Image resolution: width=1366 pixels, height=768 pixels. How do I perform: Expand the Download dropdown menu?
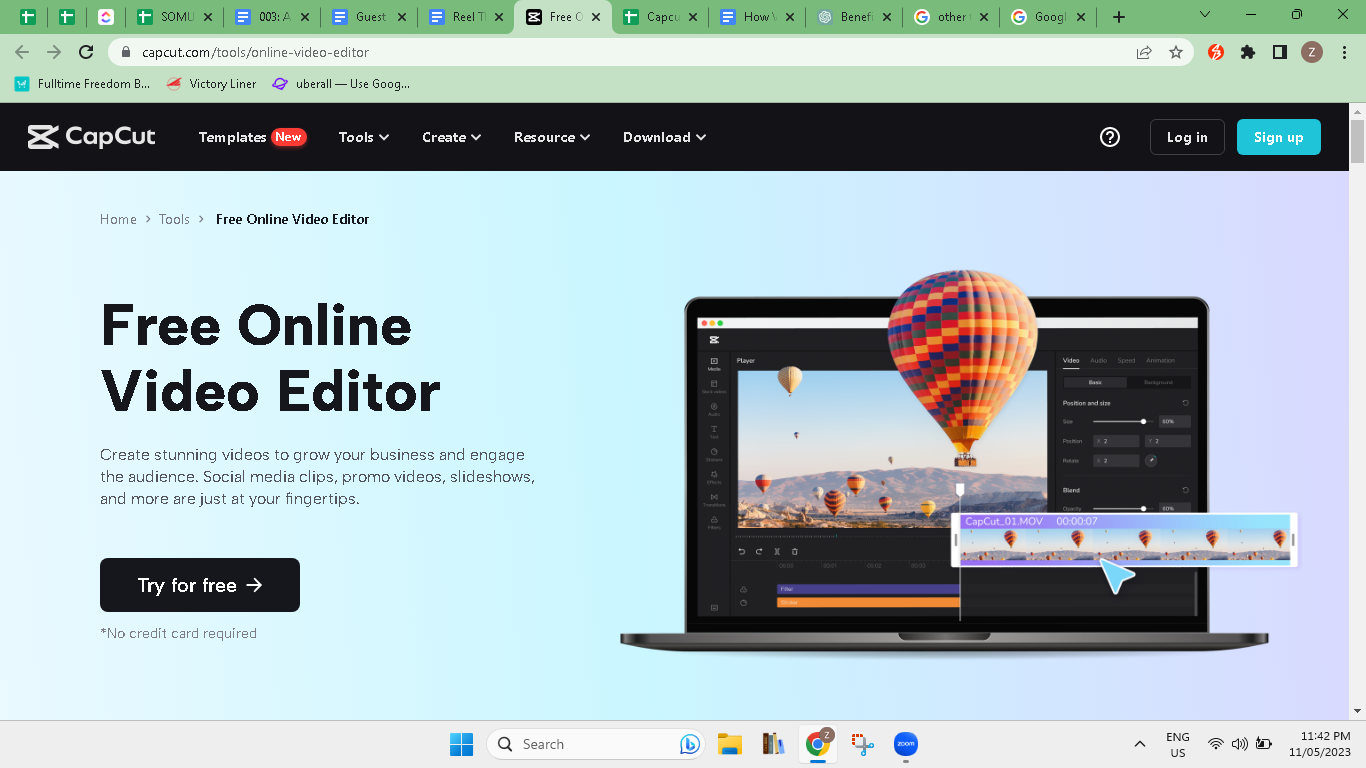coord(665,137)
